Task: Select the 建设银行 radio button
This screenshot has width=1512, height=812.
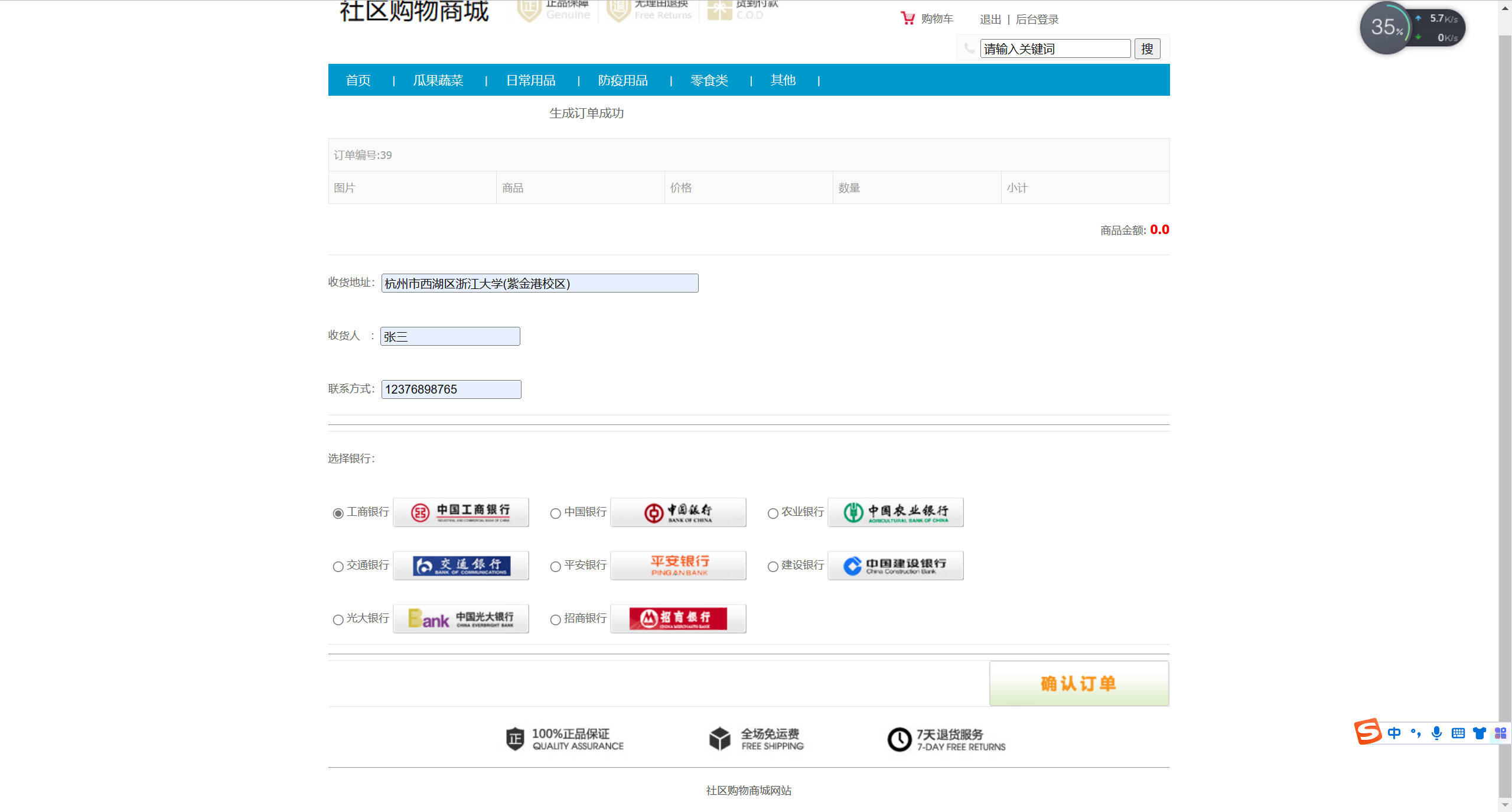Action: 773,566
